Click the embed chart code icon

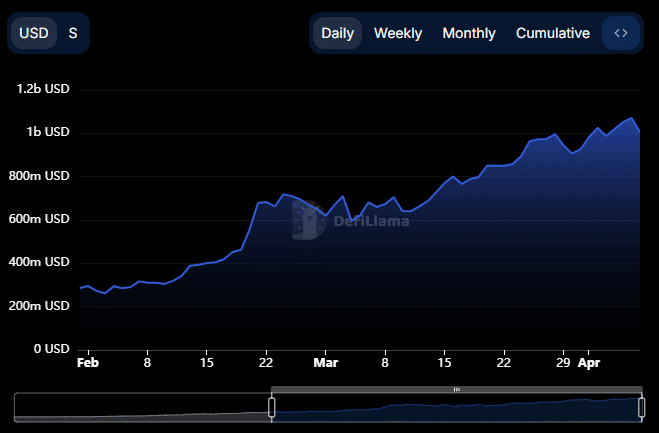tap(620, 33)
